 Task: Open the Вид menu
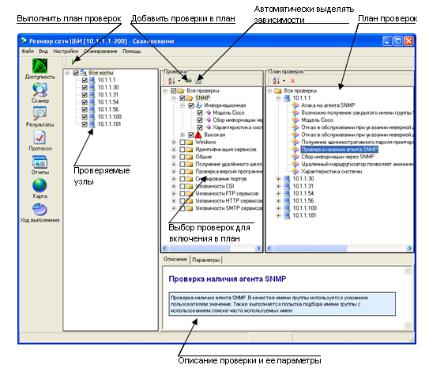coord(43,51)
